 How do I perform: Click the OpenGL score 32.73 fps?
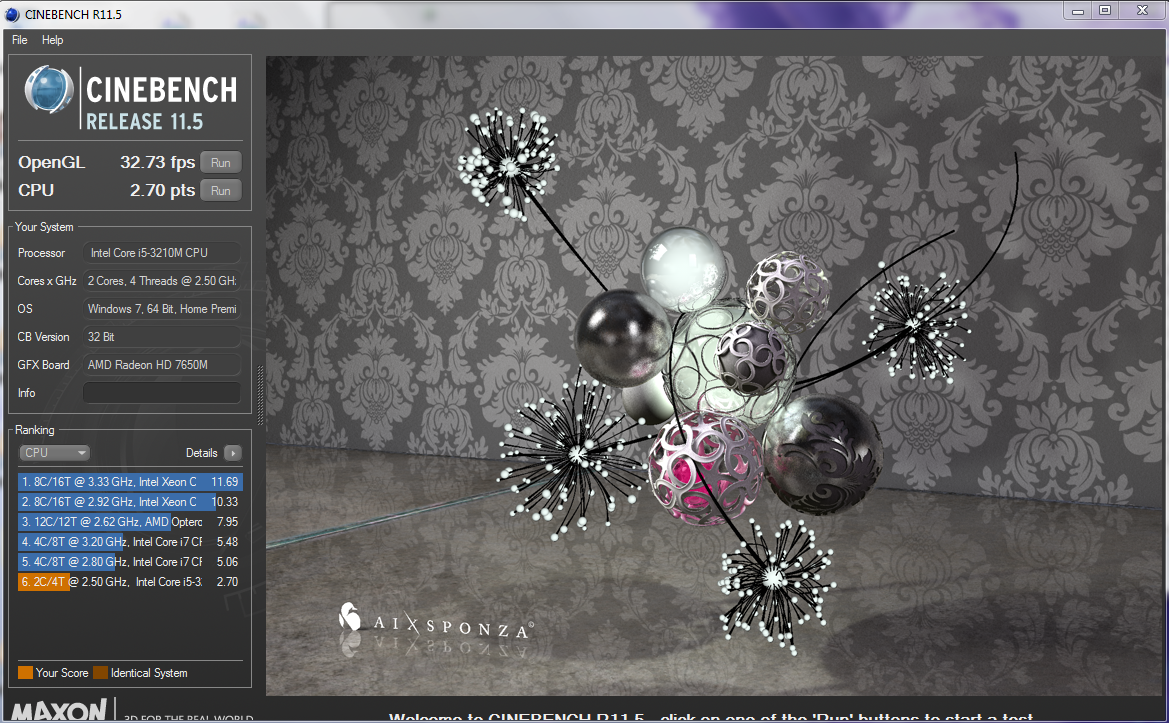pos(157,162)
